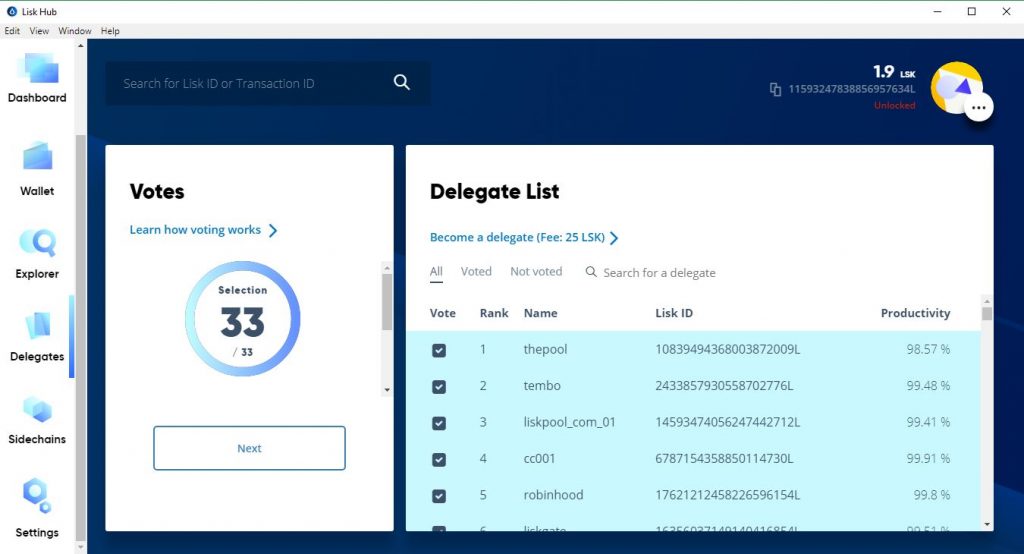
Task: Click Lisk ID 10839494368003872009L
Action: click(728, 349)
